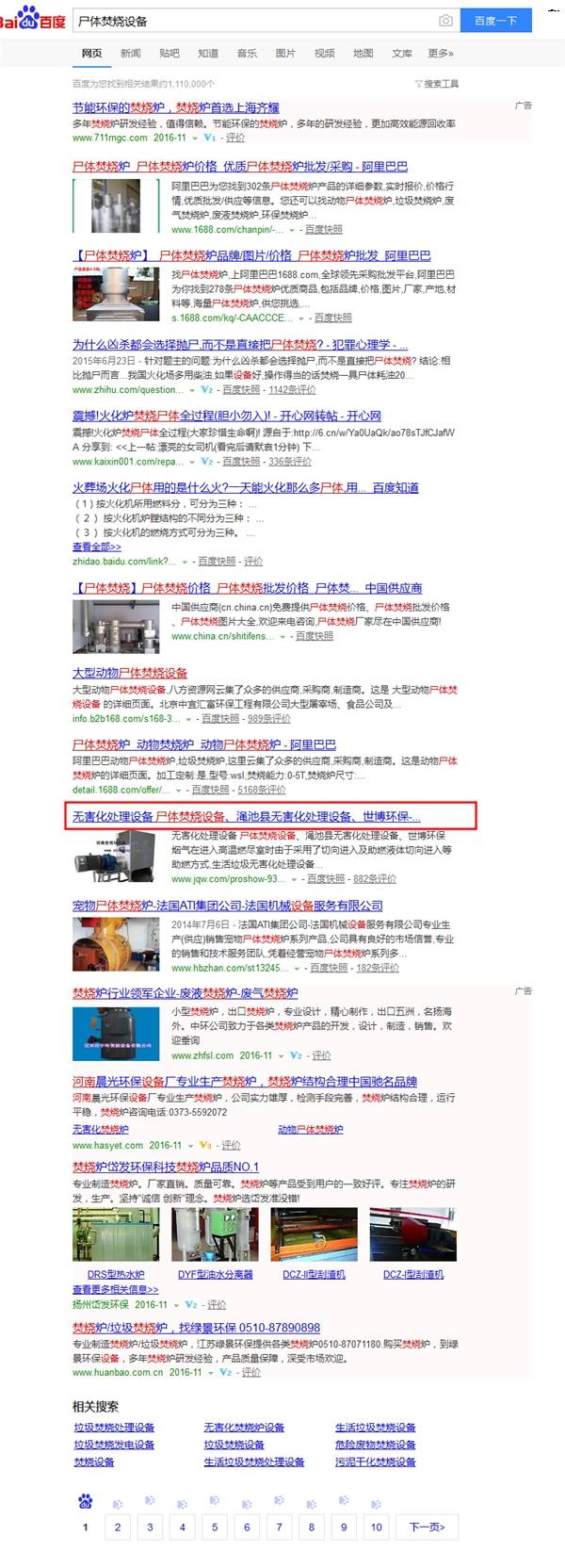
Task: Click the V2 badge beside www.kaixin001.com result
Action: coord(207,462)
